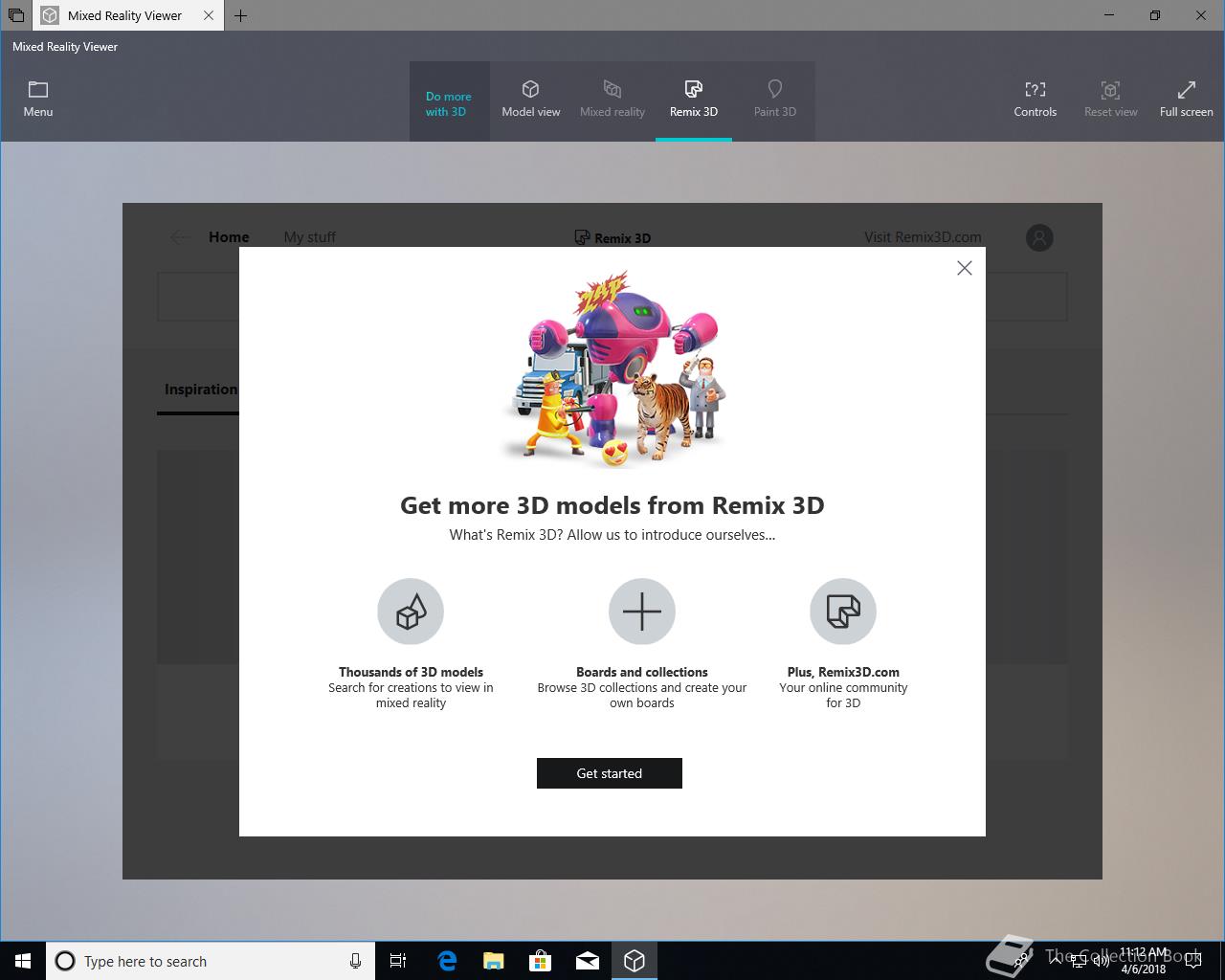Select the Remix 3D tab
The width and height of the screenshot is (1225, 980).
[x=694, y=100]
